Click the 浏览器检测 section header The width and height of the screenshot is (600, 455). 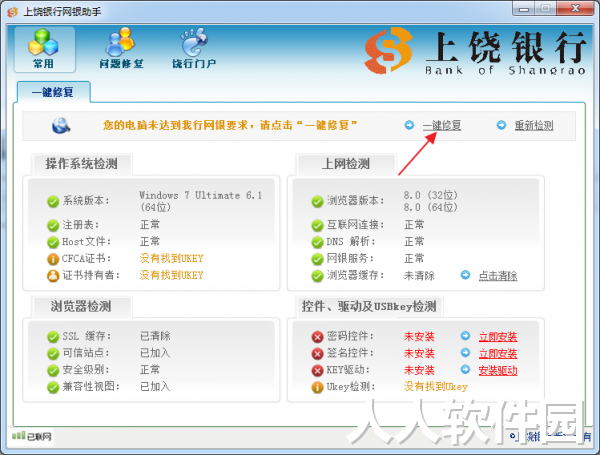click(81, 306)
